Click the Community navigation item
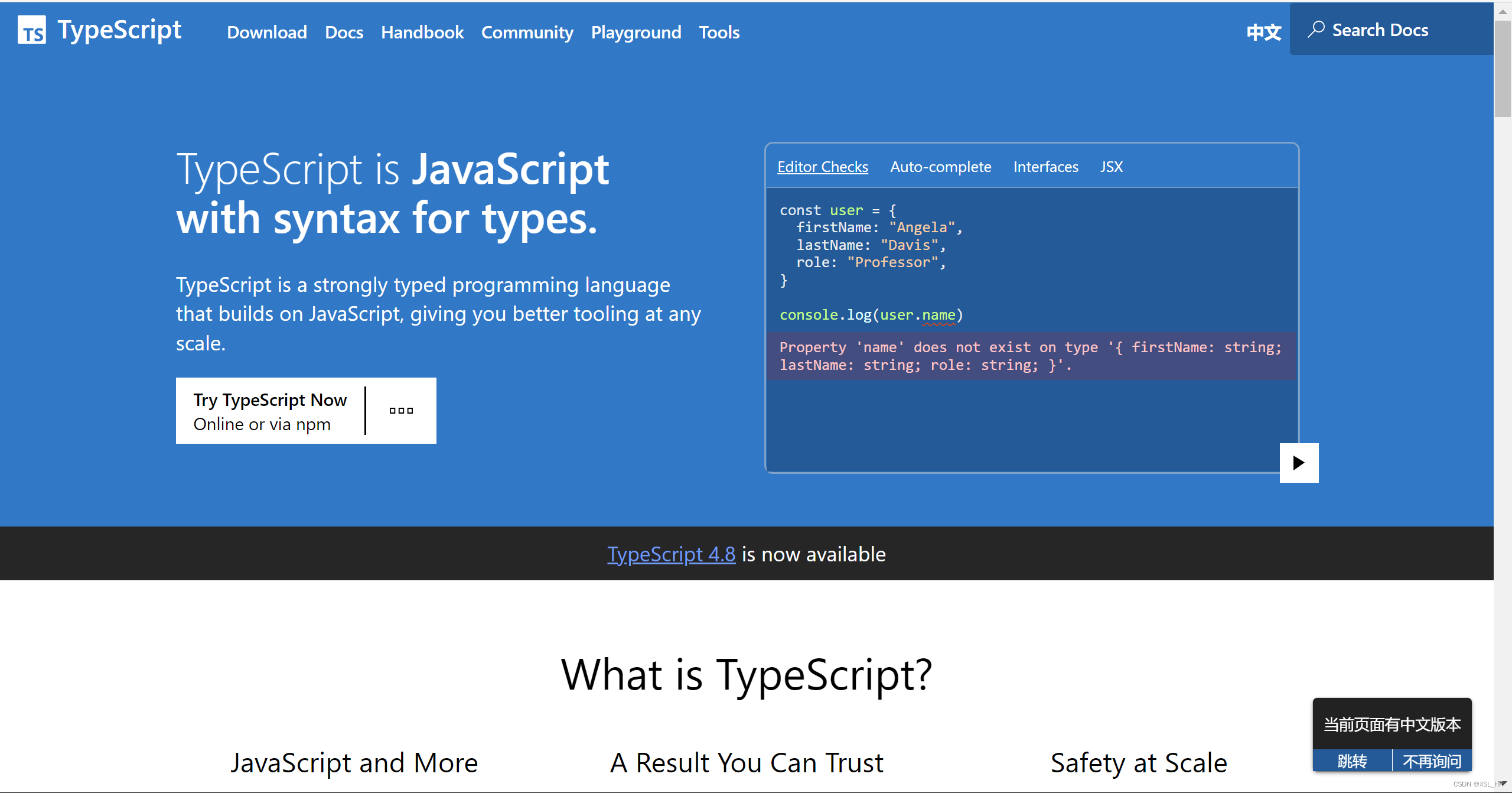 click(527, 32)
